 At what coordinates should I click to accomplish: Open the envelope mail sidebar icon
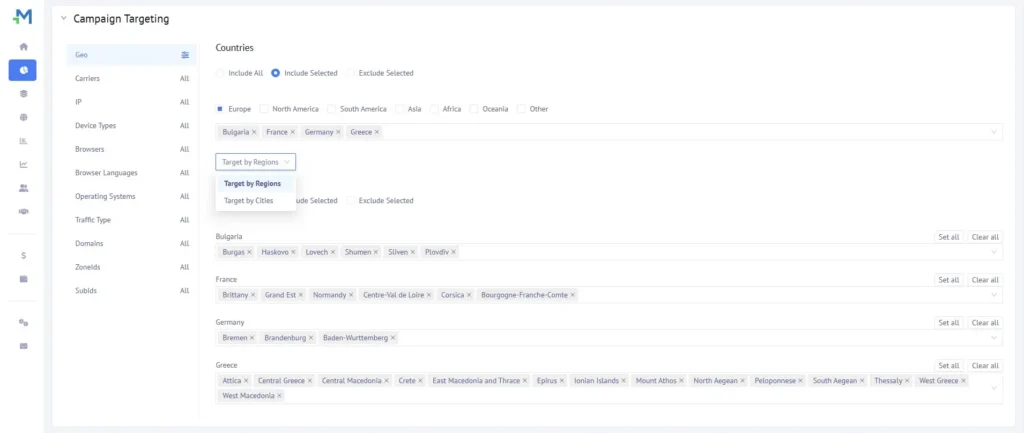click(24, 346)
